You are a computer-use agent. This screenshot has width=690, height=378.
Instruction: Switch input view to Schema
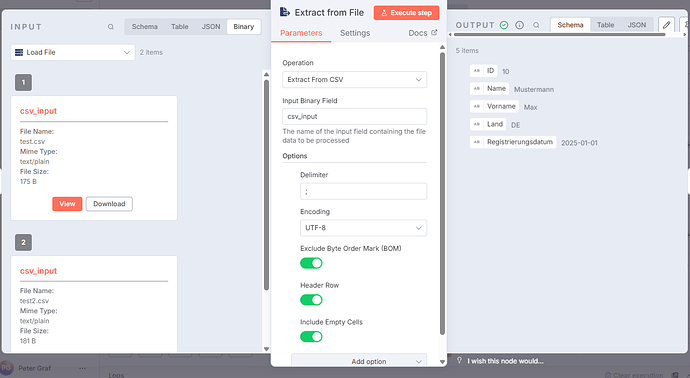[144, 27]
